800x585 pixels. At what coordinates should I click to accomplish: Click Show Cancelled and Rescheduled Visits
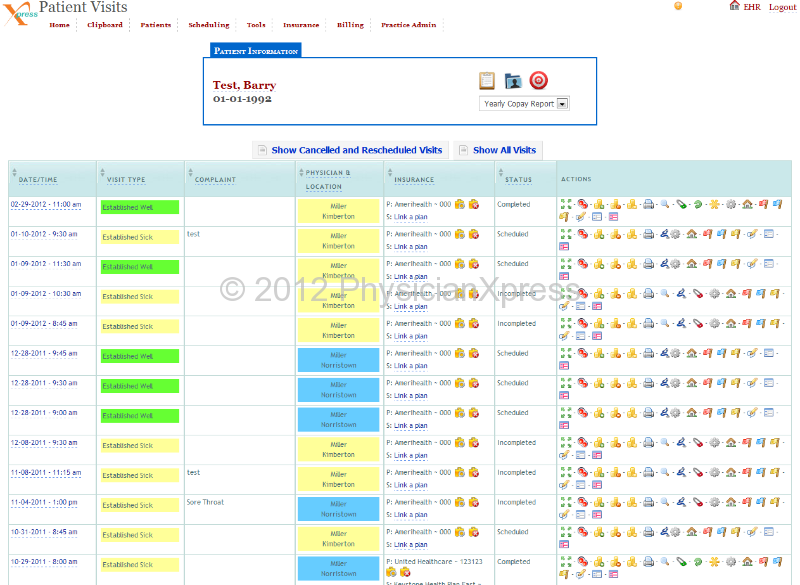point(356,150)
